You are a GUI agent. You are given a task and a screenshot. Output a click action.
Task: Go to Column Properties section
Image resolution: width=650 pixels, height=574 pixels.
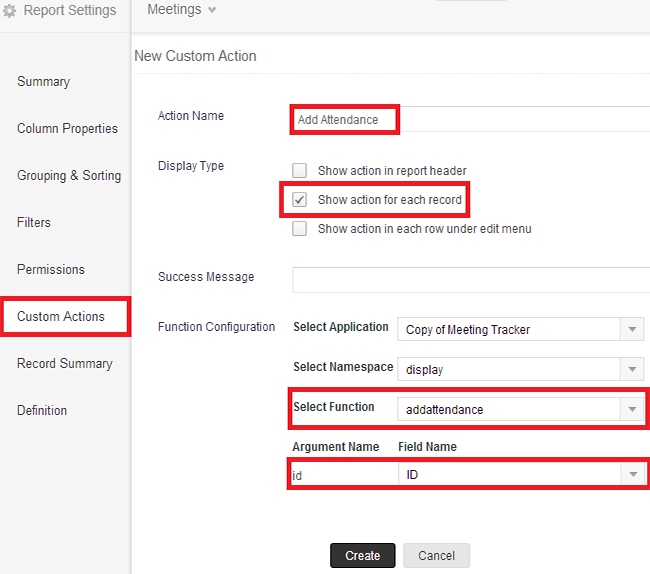pos(67,129)
